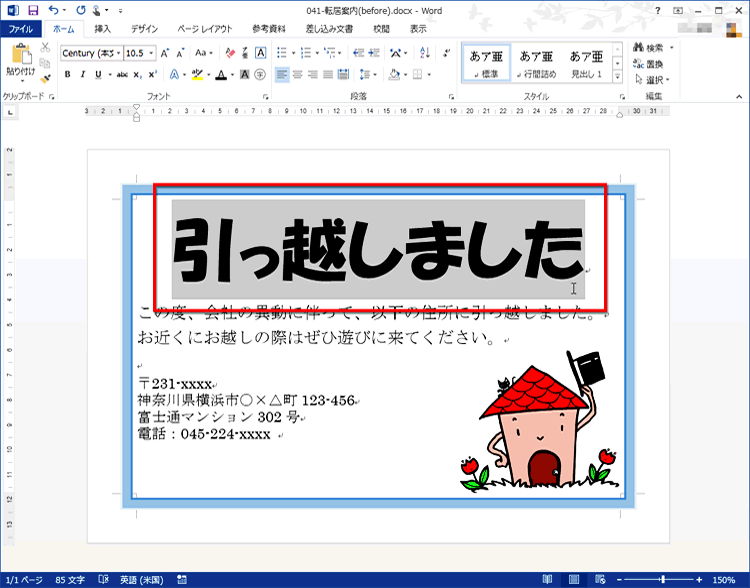This screenshot has height=588, width=750.
Task: Switch to Design (デザイン) tab
Action: 144,29
